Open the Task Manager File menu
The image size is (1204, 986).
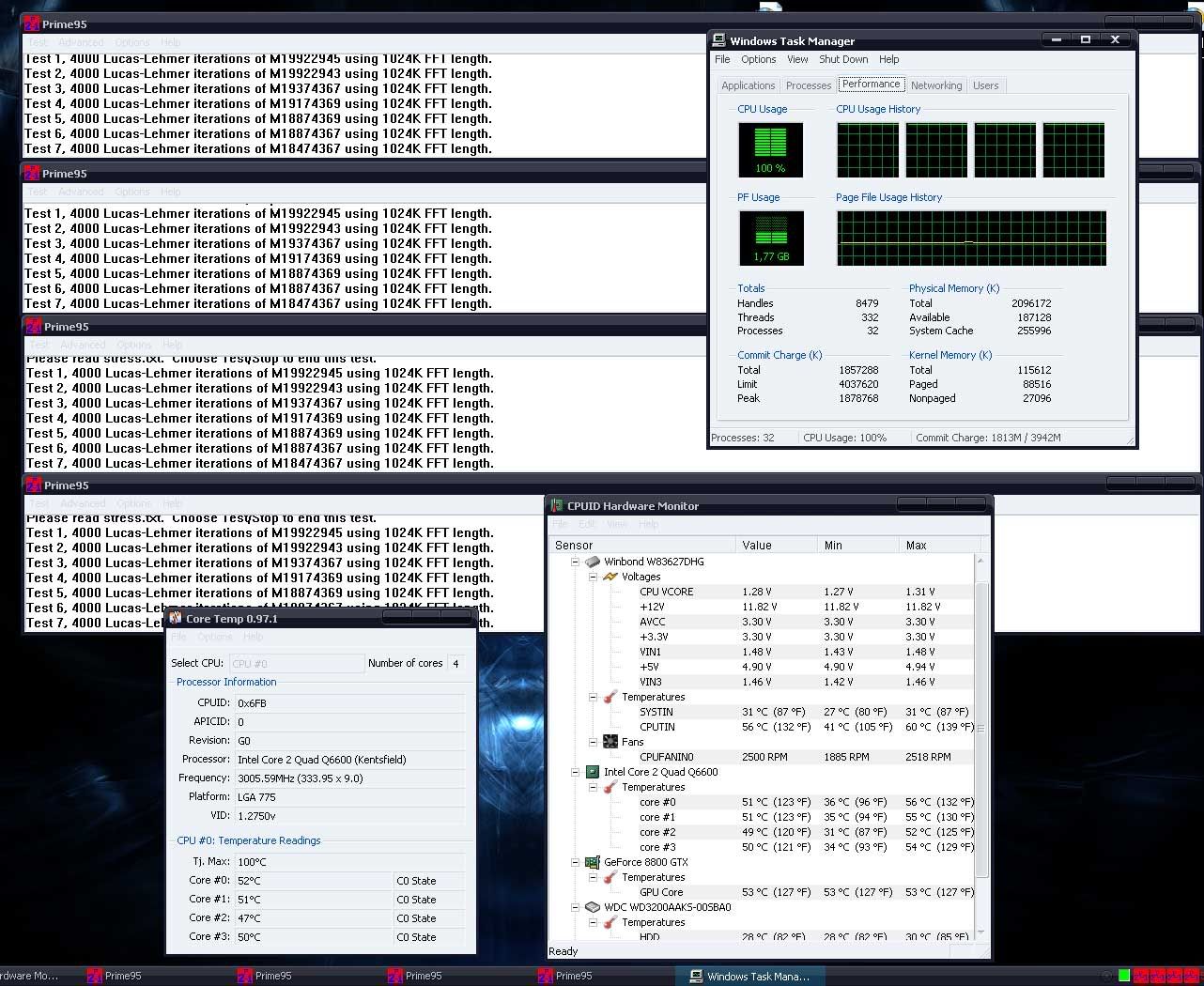tap(722, 59)
